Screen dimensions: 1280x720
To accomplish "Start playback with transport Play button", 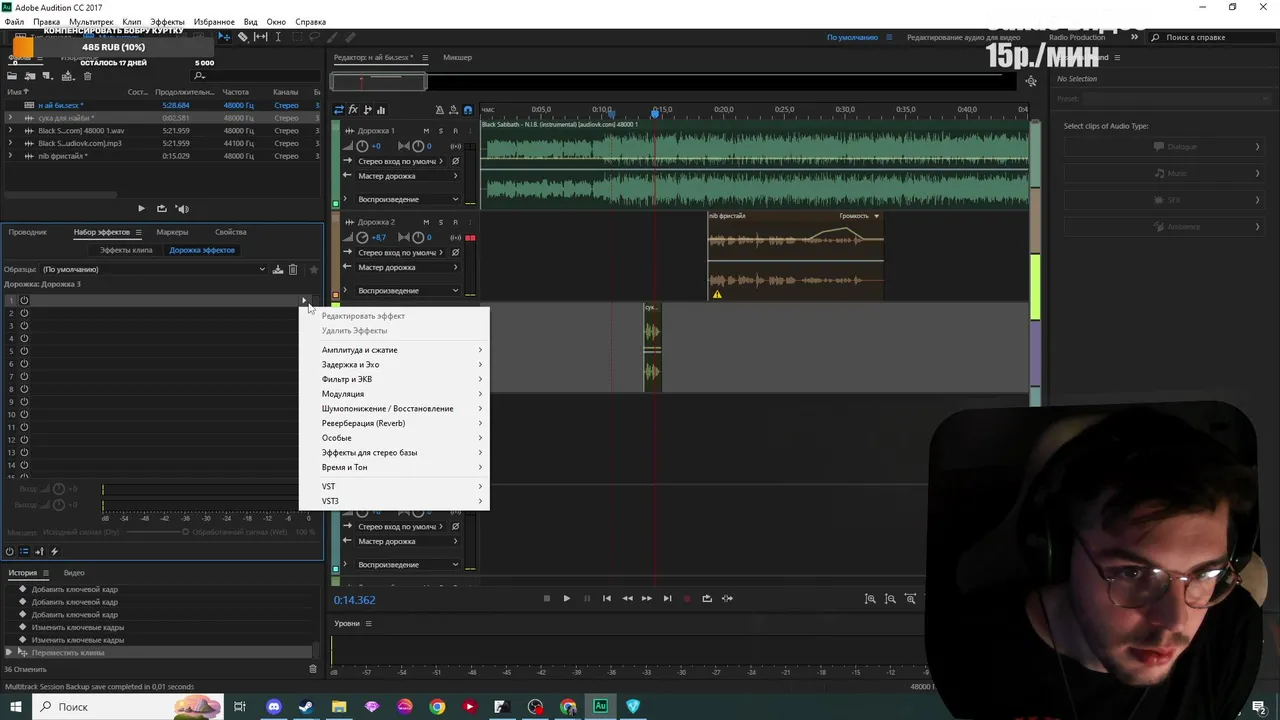I will click(566, 598).
